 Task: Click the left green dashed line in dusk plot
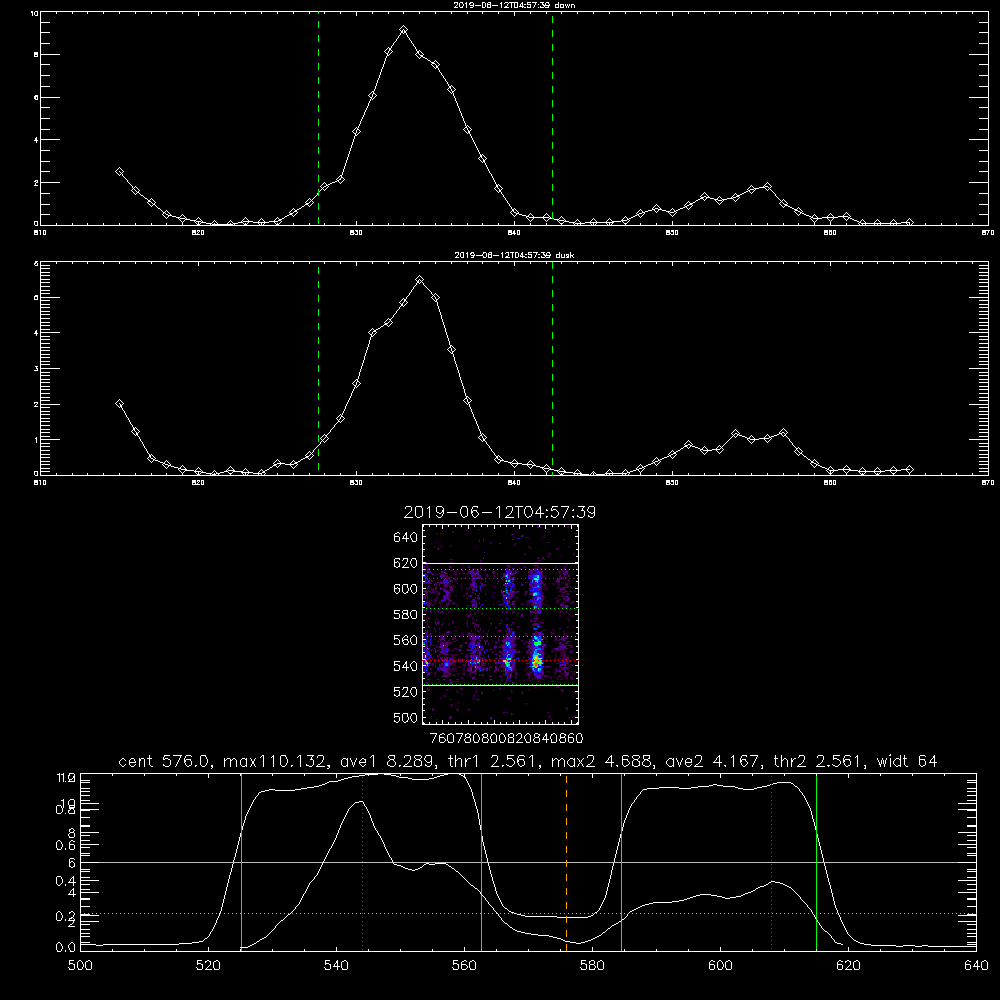[318, 369]
